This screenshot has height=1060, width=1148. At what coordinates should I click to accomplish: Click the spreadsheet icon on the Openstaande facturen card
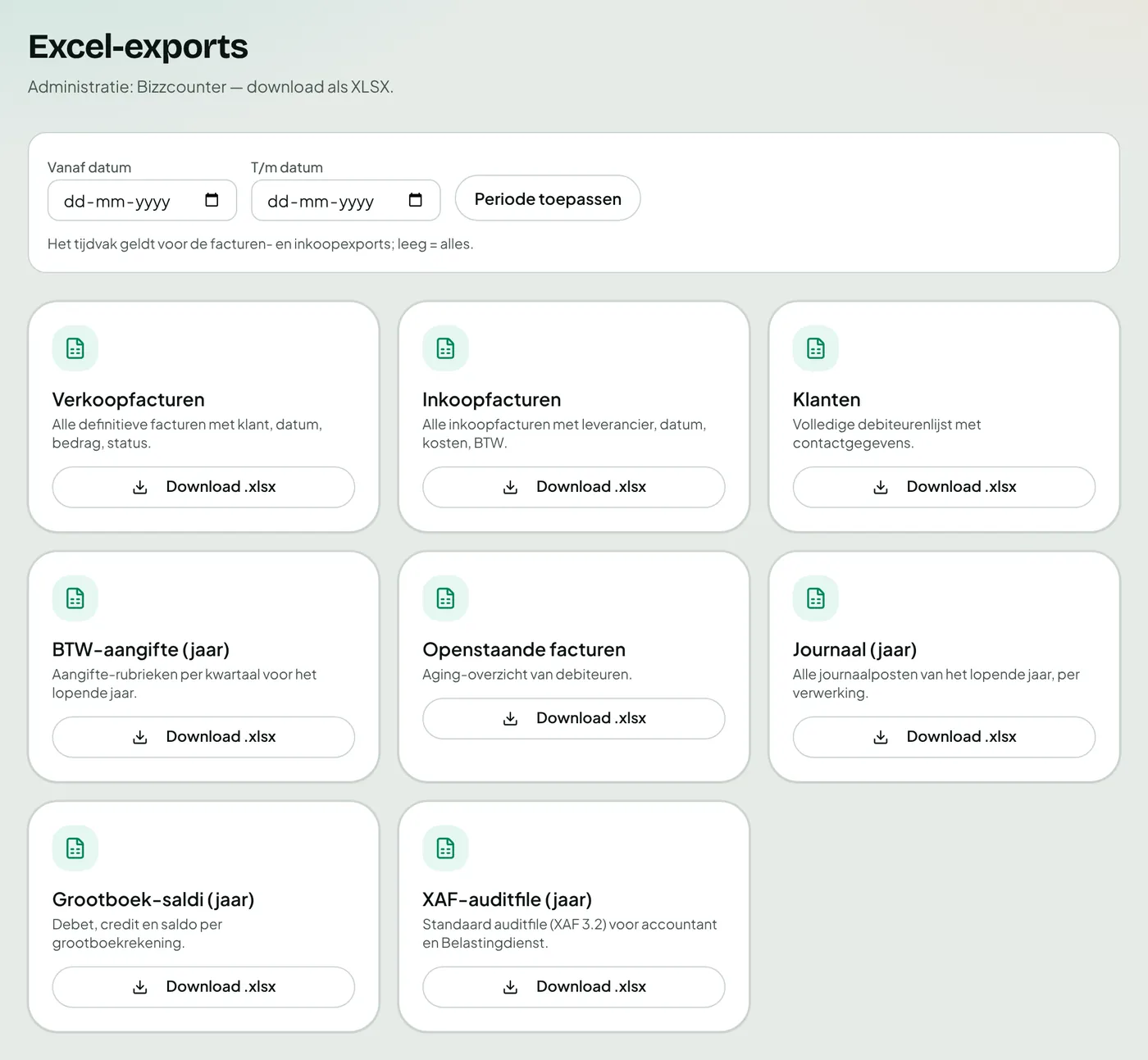click(x=445, y=598)
